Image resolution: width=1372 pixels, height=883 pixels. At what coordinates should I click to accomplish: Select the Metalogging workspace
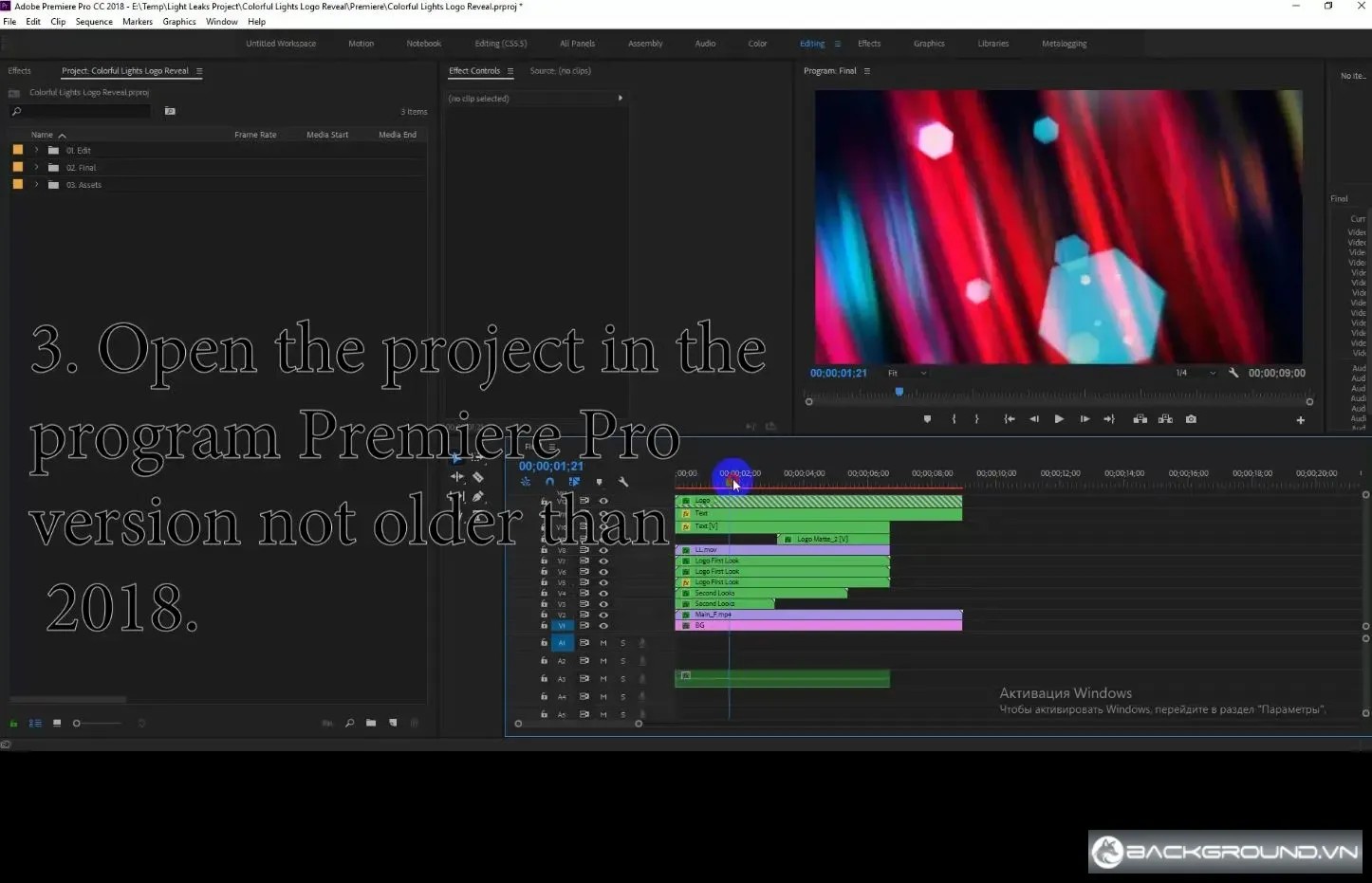1065,44
